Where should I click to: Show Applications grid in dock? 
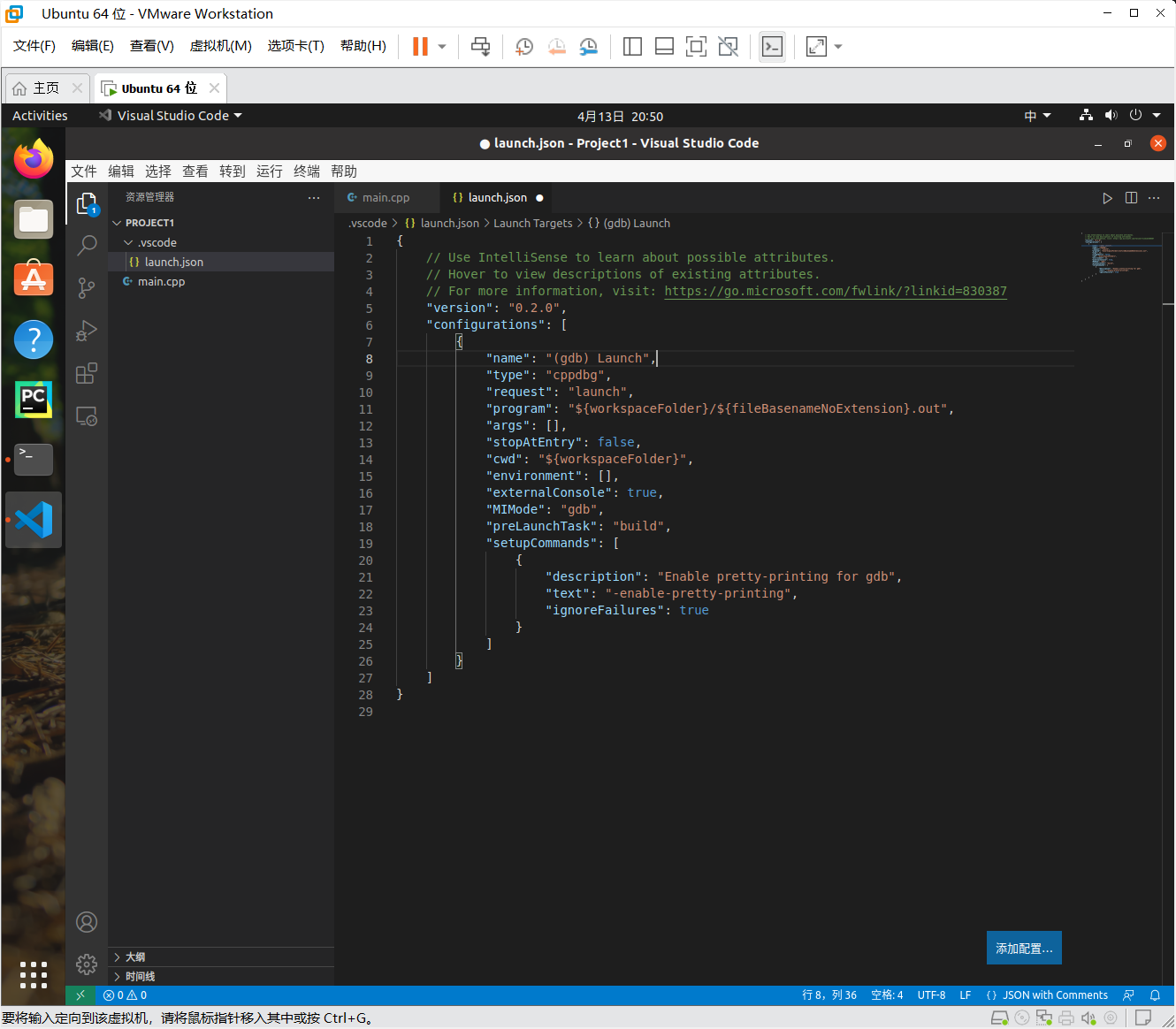34,975
